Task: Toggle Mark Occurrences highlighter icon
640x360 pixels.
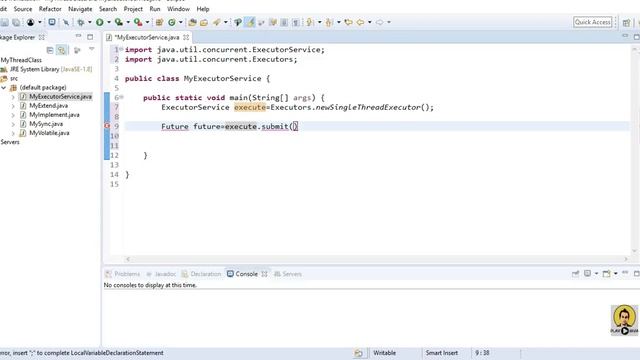Action: pyautogui.click(x=250, y=22)
